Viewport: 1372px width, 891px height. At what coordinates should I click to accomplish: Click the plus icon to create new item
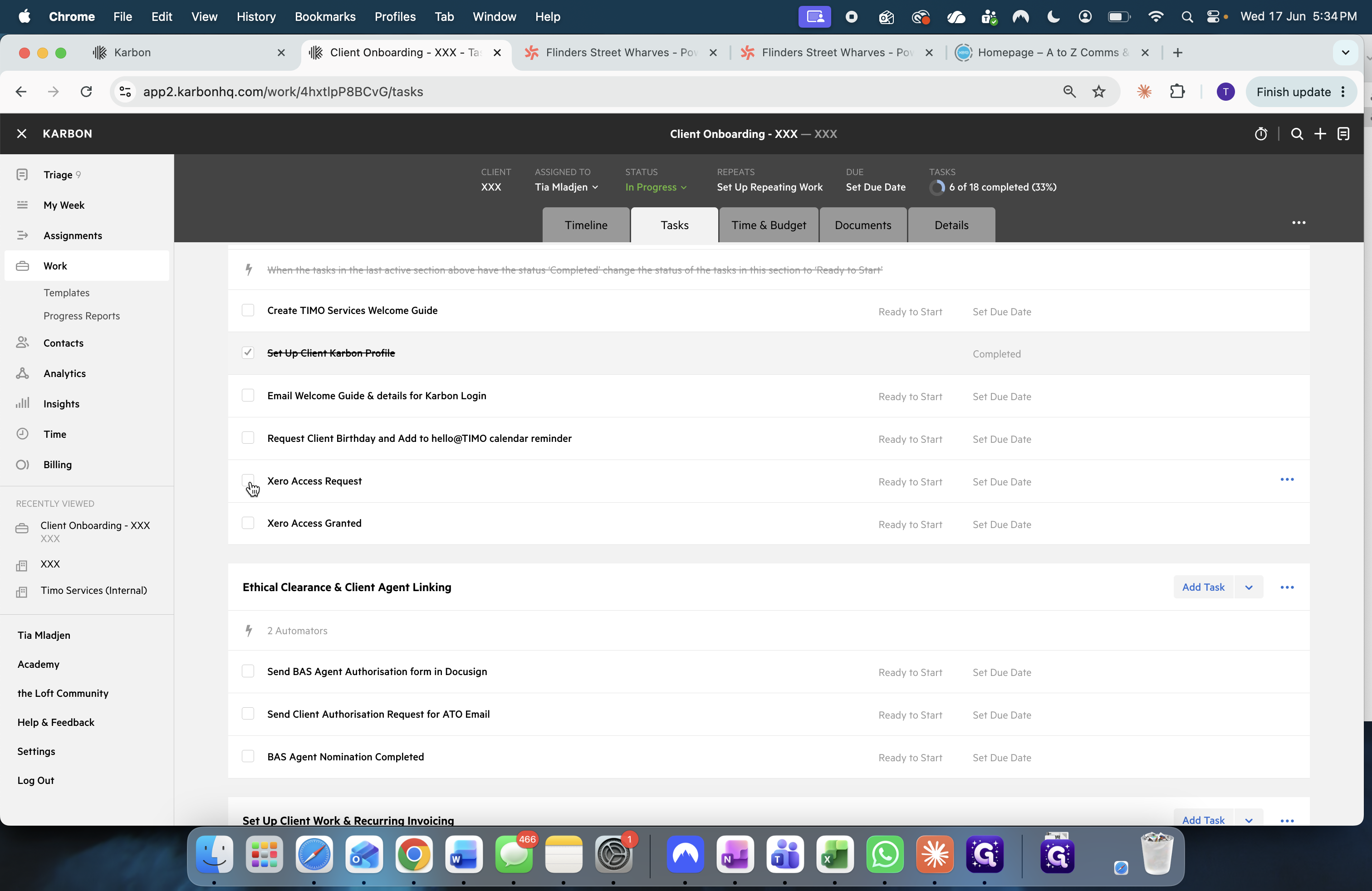1319,134
